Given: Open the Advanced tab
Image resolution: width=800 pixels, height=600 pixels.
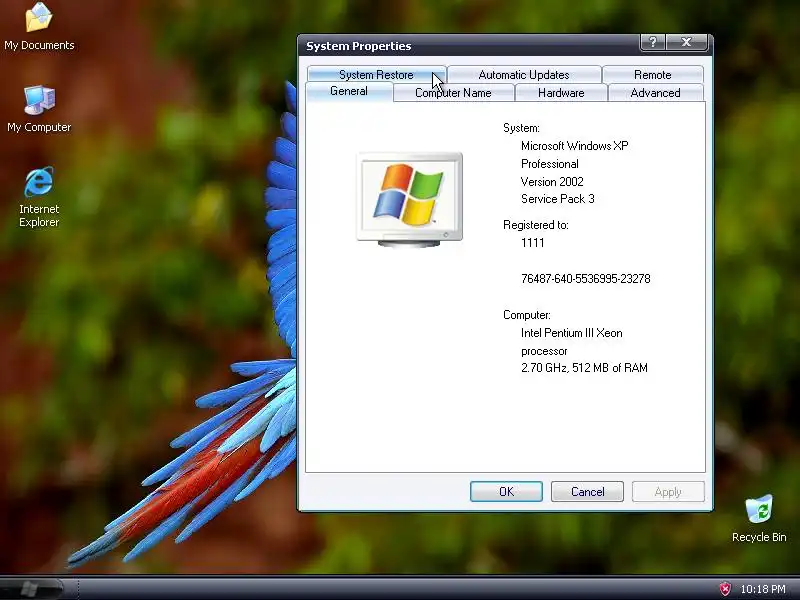Looking at the screenshot, I should coord(656,93).
